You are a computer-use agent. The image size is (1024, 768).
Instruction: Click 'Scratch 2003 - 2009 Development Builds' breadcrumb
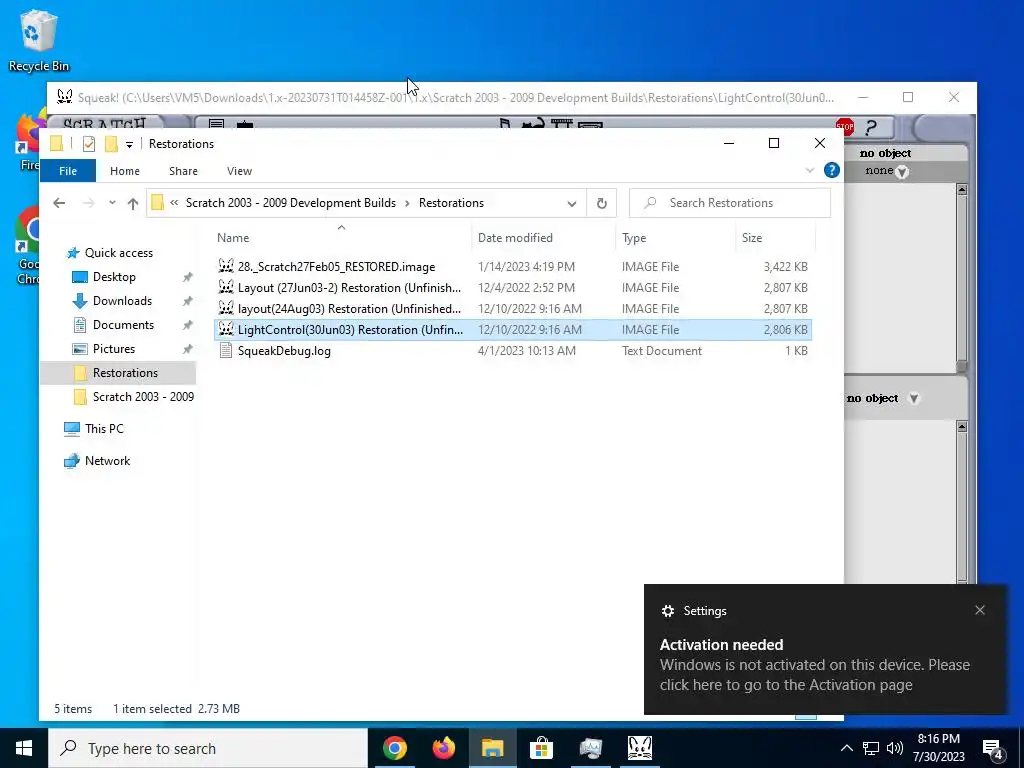pyautogui.click(x=291, y=203)
